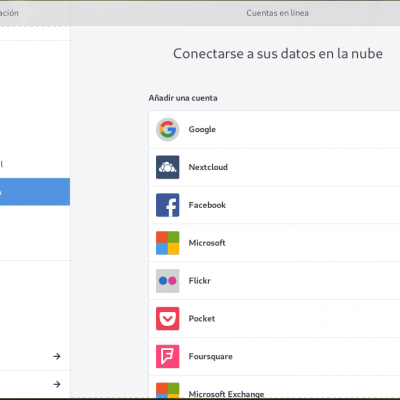Click the Cuentas en línea title
The width and height of the screenshot is (400, 400).
pos(277,13)
